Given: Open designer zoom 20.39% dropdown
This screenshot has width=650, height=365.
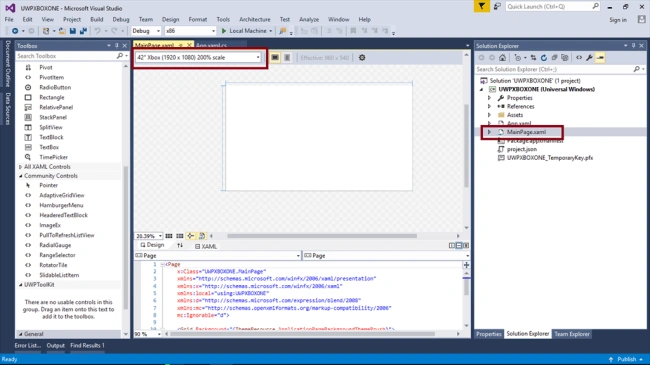Looking at the screenshot, I should [x=160, y=236].
